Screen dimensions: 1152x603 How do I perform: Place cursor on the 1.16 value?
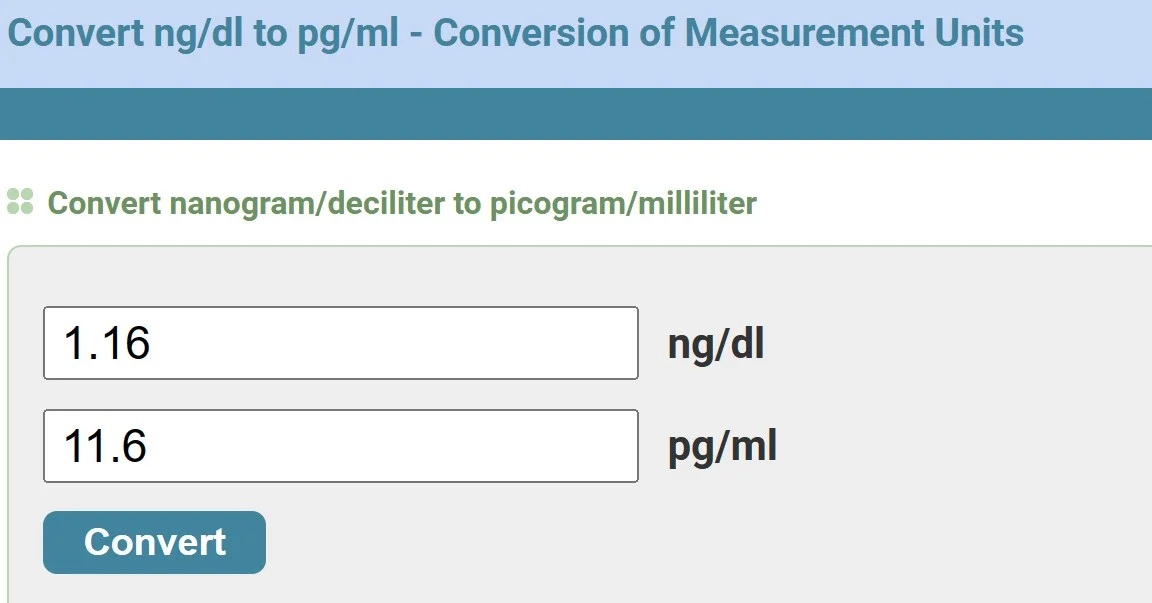(x=107, y=343)
